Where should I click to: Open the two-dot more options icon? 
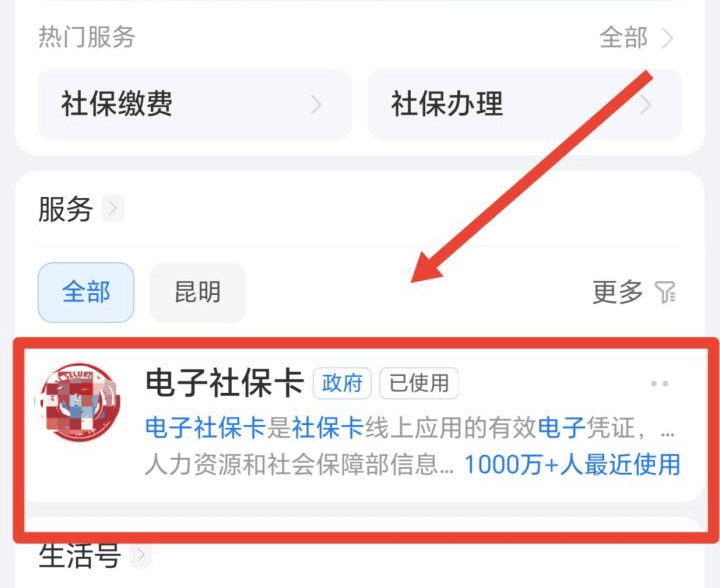(x=659, y=383)
